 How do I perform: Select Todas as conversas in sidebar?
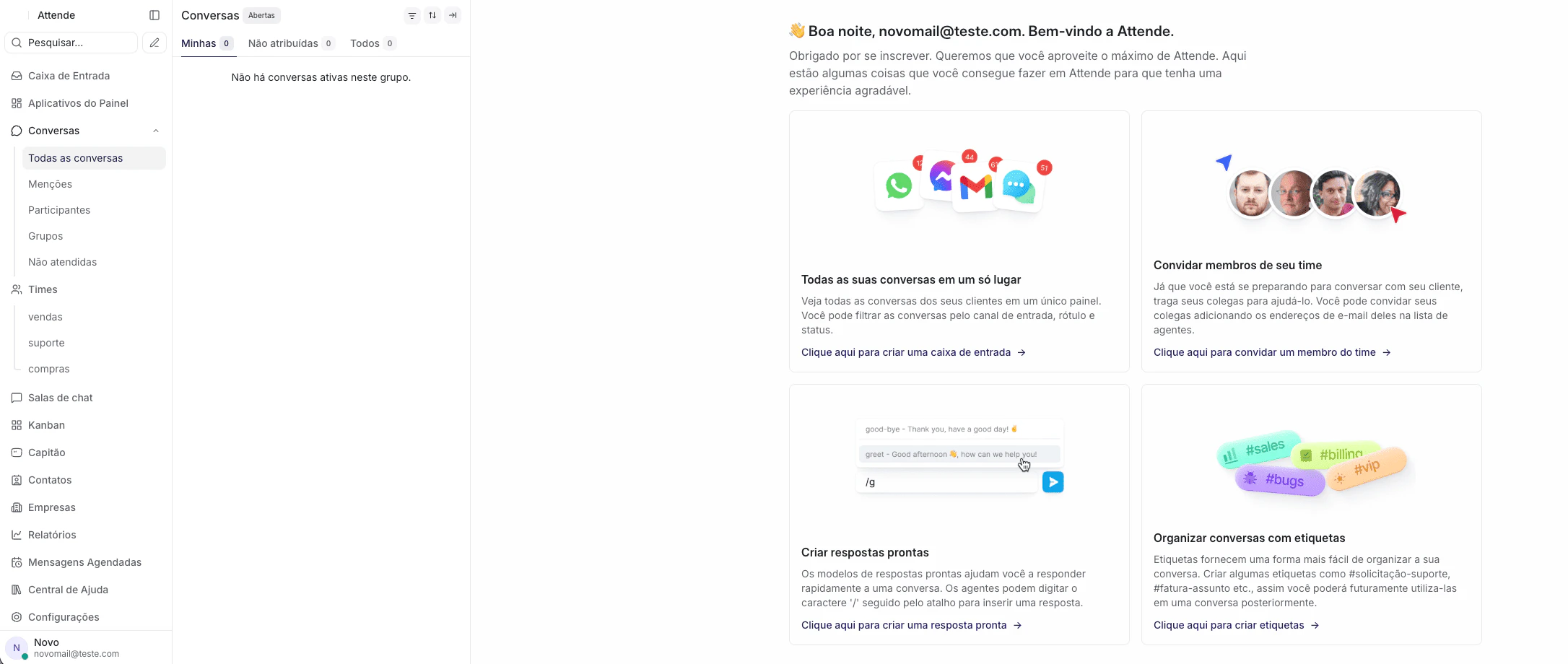(x=94, y=158)
